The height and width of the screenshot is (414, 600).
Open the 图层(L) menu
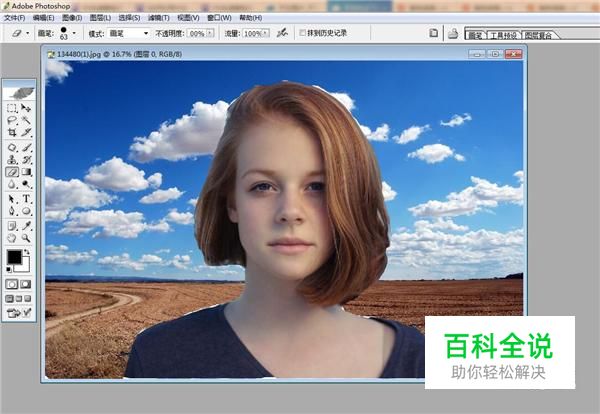coord(100,18)
